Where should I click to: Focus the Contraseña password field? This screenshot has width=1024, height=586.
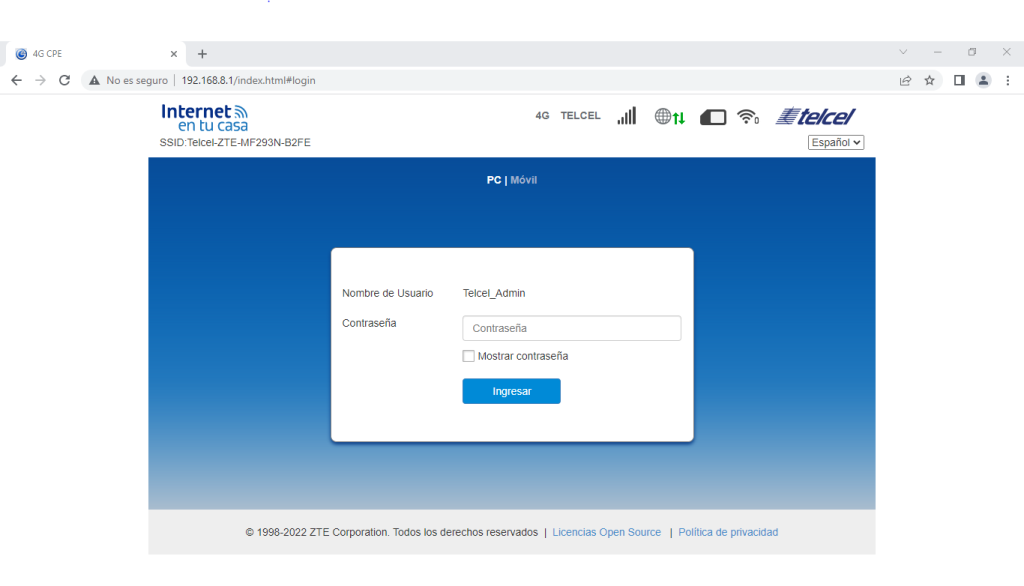click(571, 328)
